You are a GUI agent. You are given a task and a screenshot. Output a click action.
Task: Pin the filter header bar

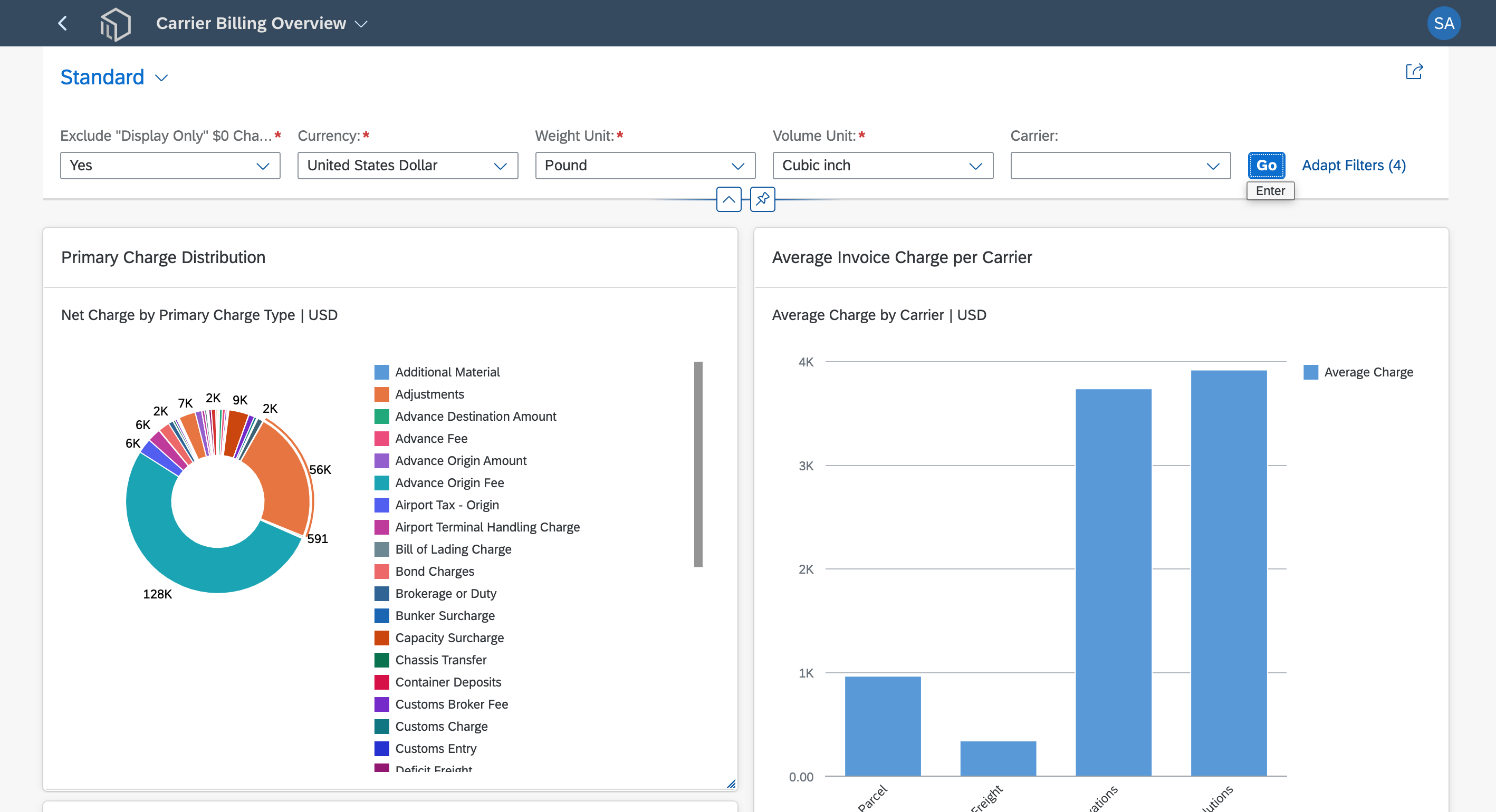763,199
